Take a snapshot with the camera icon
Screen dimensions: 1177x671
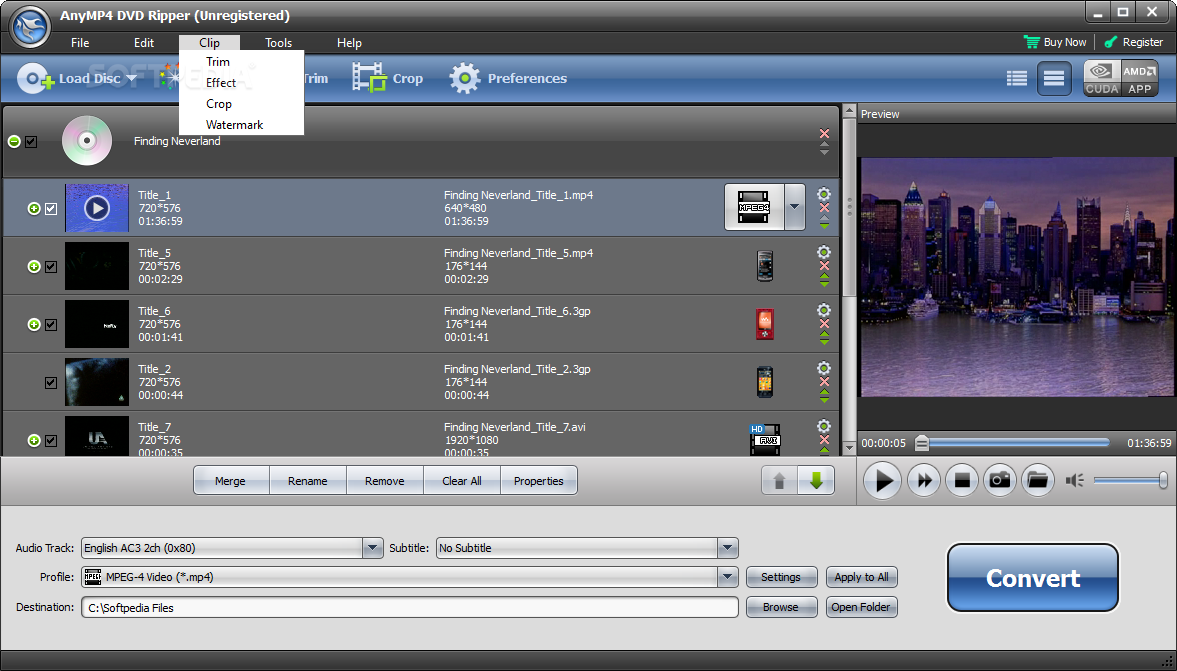click(x=1000, y=480)
